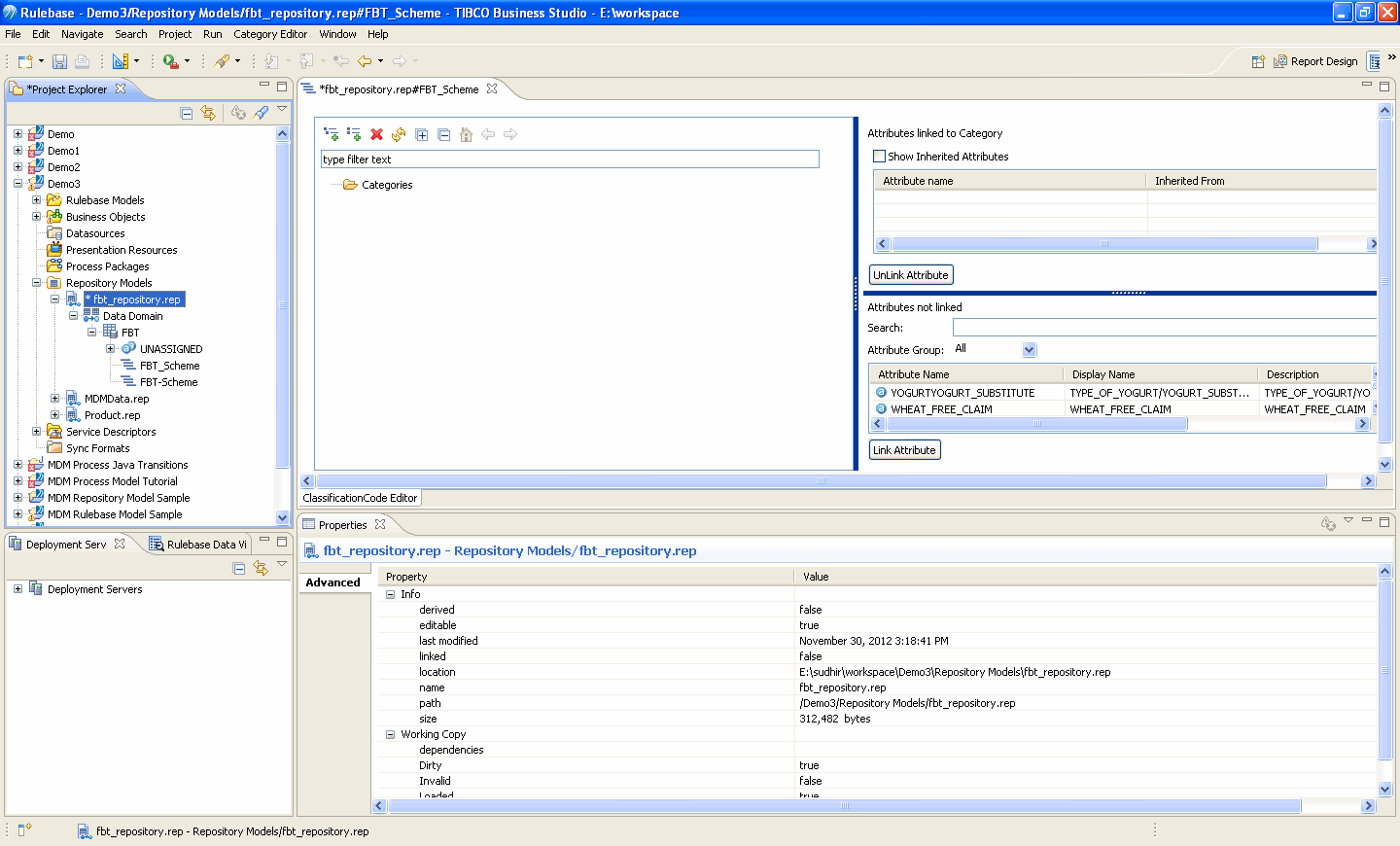Click the yellow Back navigation arrow
The width and height of the screenshot is (1400, 846).
365,61
